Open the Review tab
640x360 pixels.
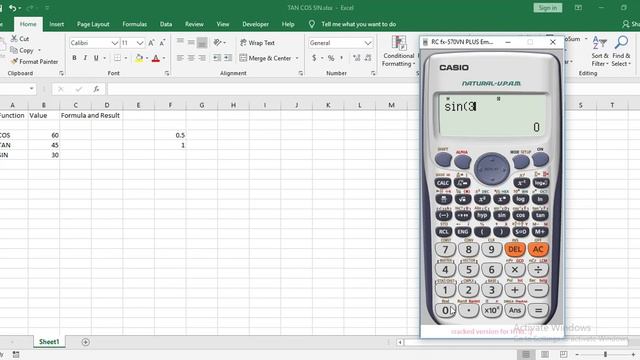[x=194, y=24]
